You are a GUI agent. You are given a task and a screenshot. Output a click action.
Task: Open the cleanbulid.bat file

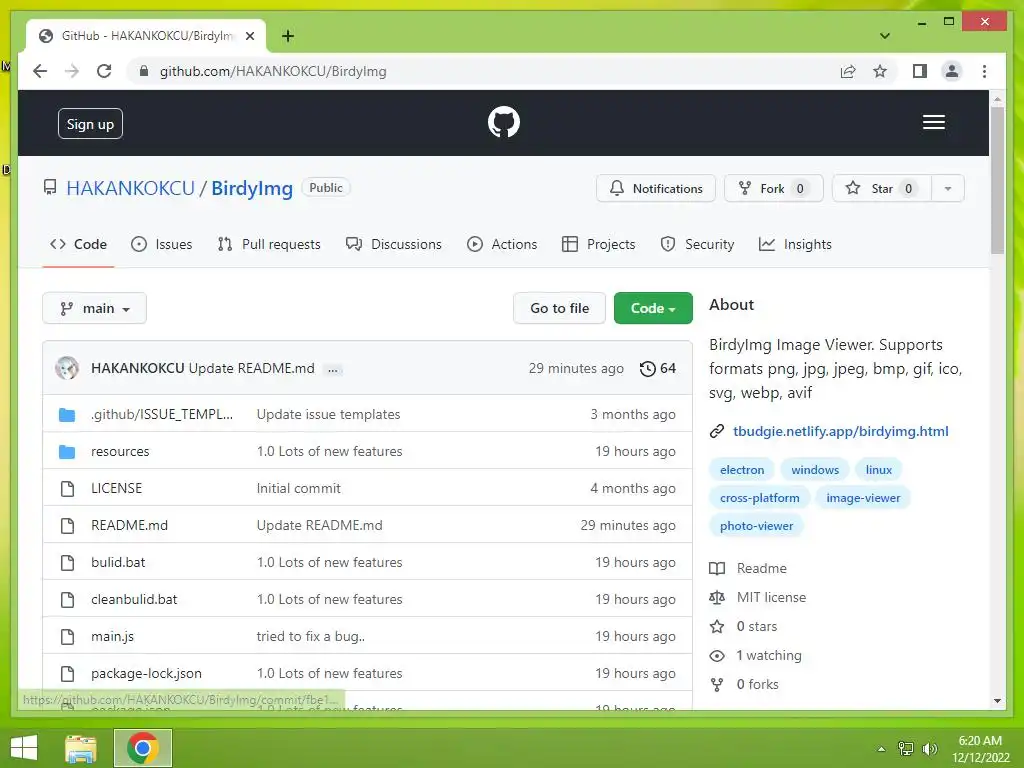pyautogui.click(x=134, y=600)
